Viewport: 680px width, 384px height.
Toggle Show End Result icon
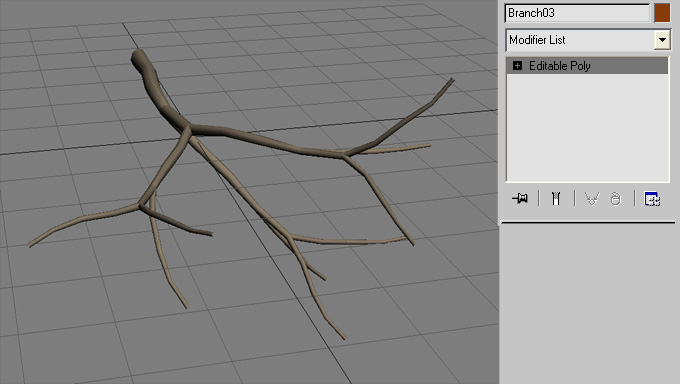pyautogui.click(x=556, y=199)
